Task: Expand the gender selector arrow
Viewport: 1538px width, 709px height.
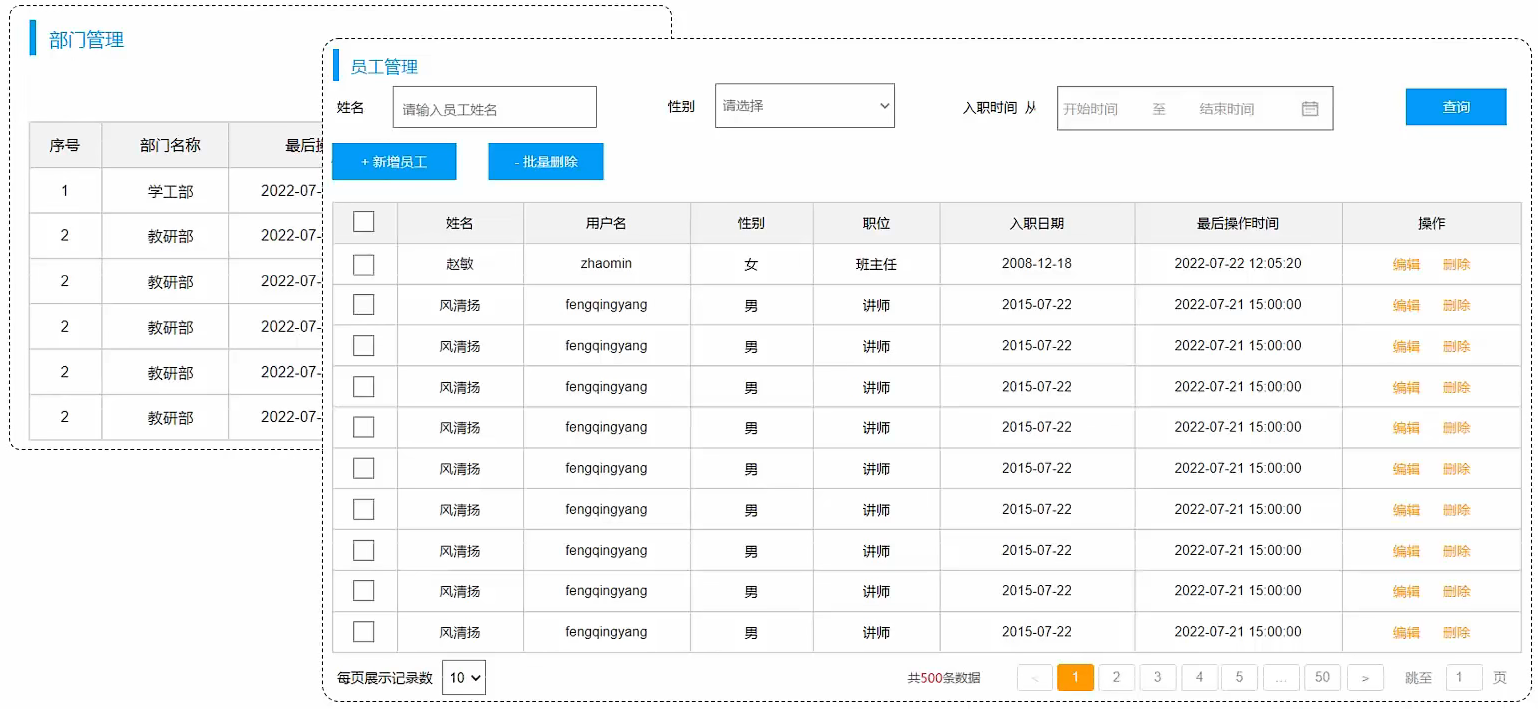Action: click(884, 105)
